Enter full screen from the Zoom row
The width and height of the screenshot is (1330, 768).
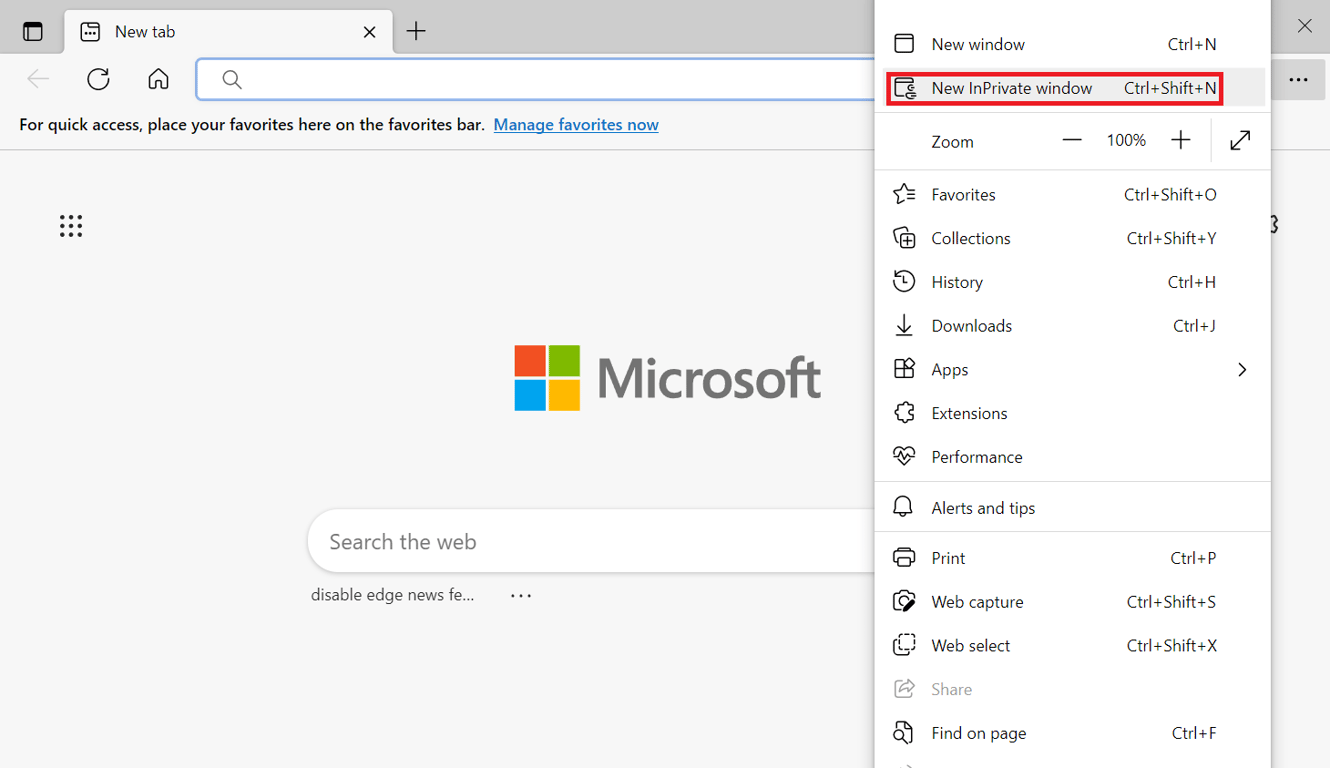[1240, 140]
